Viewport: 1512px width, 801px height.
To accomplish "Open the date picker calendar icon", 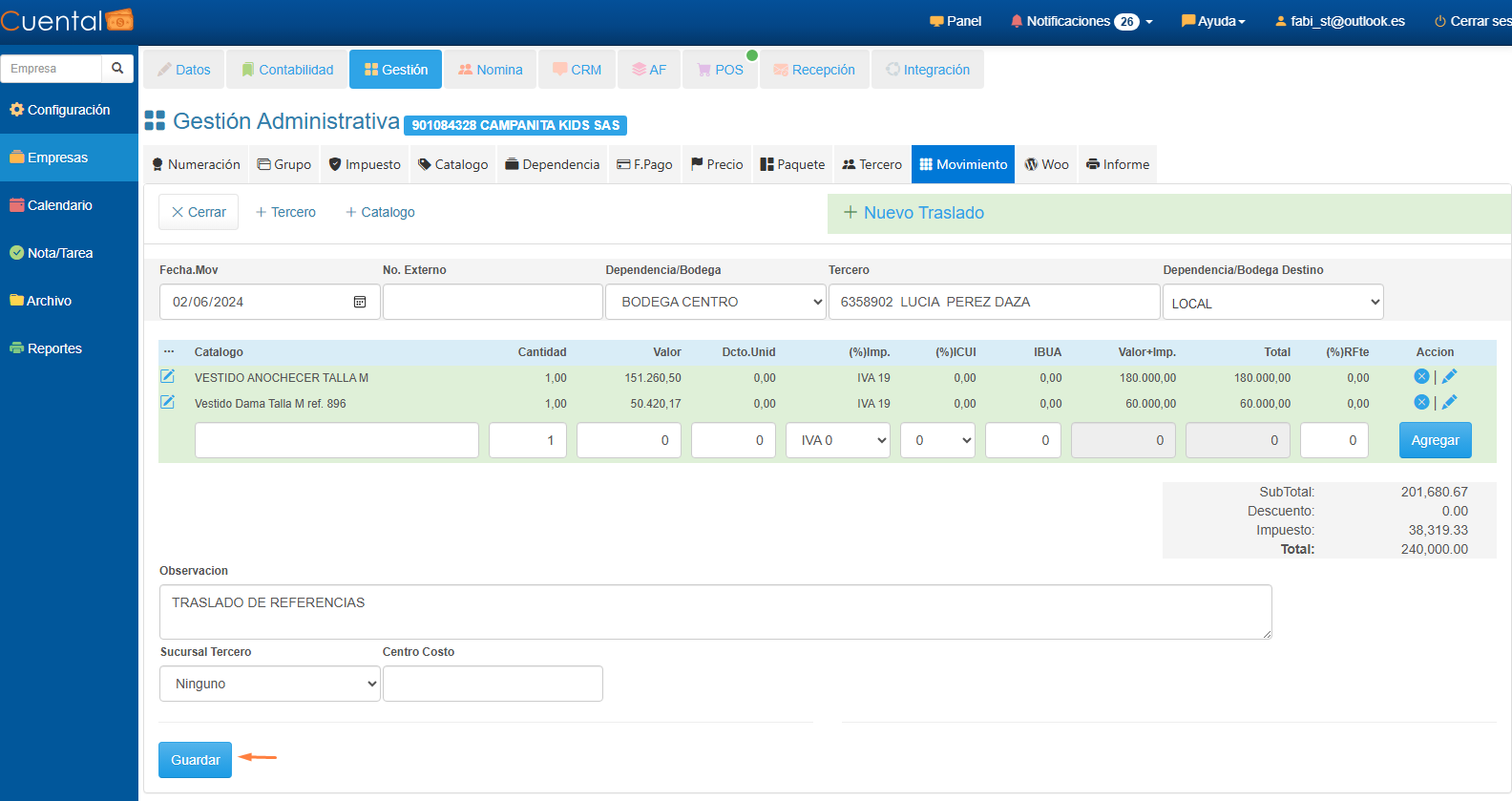I will click(x=360, y=302).
